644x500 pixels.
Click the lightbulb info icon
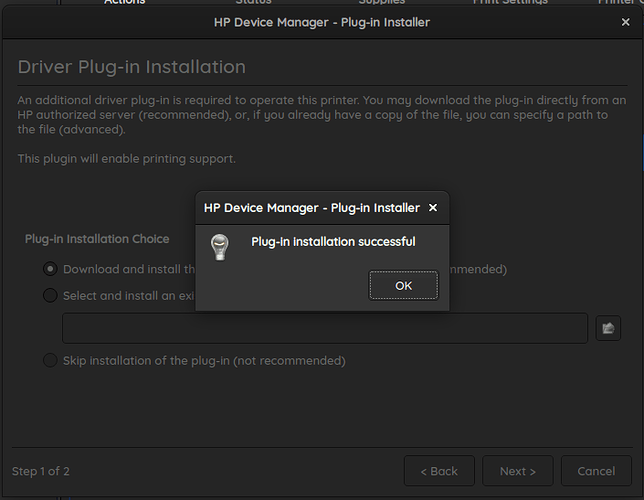pos(219,247)
